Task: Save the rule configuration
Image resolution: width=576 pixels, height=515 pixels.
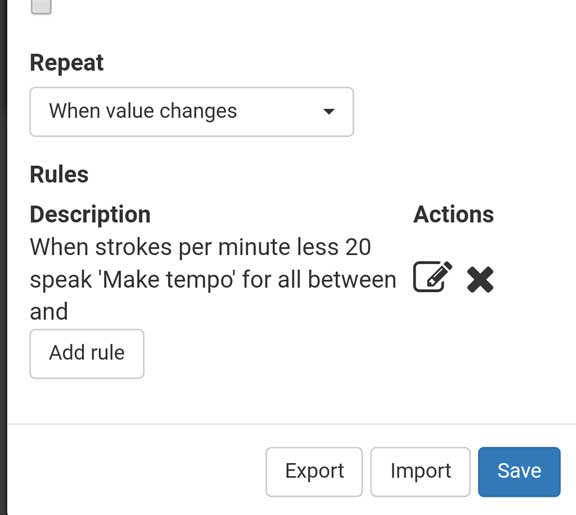Action: point(519,472)
